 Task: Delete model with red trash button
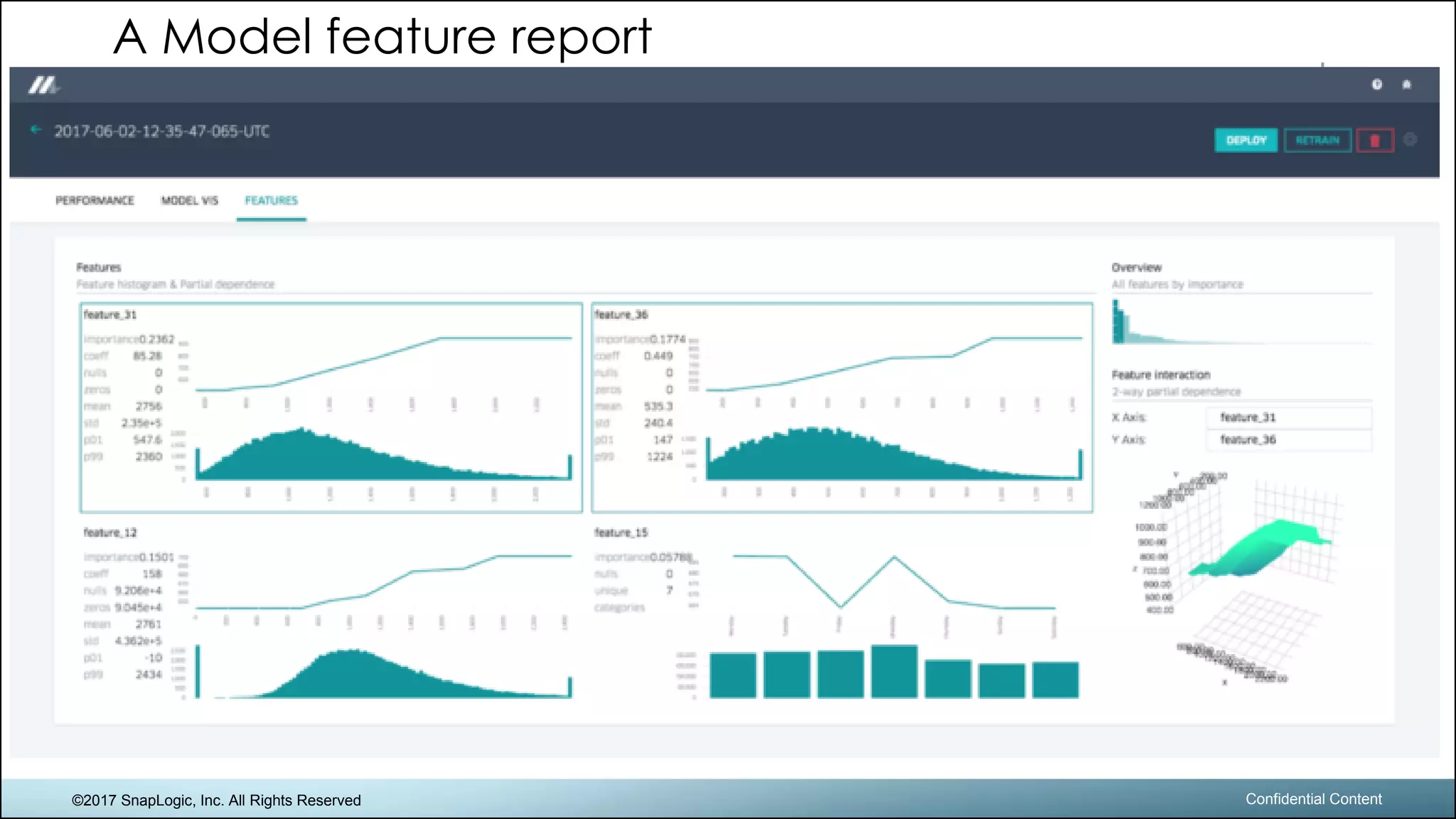pyautogui.click(x=1375, y=140)
